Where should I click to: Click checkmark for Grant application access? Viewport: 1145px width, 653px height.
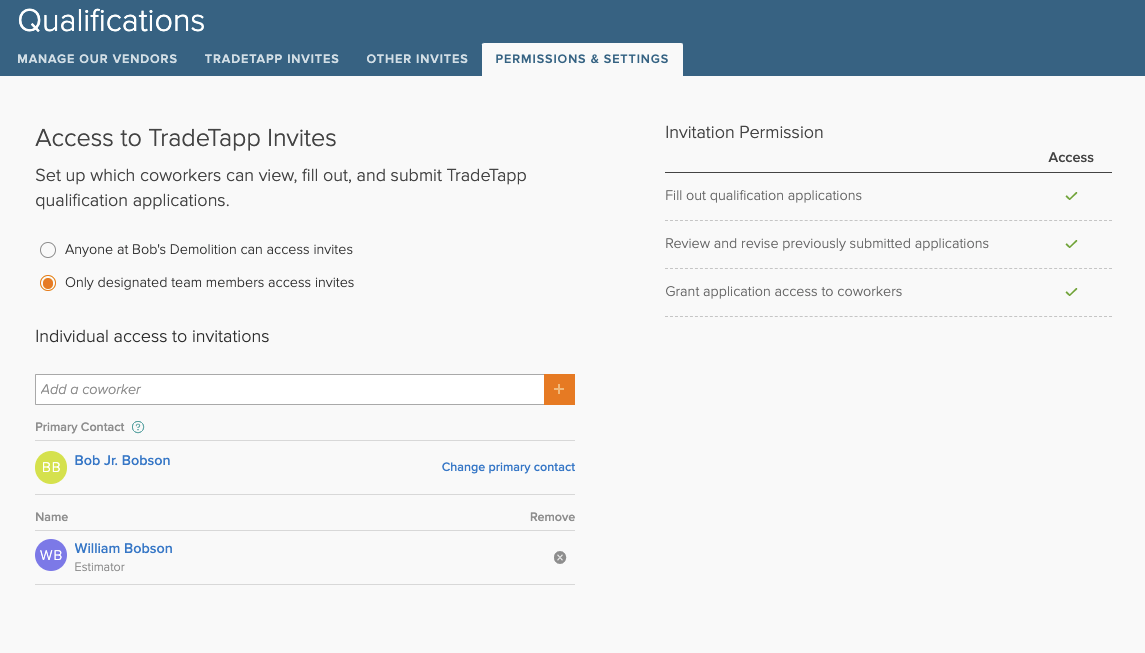coord(1071,292)
